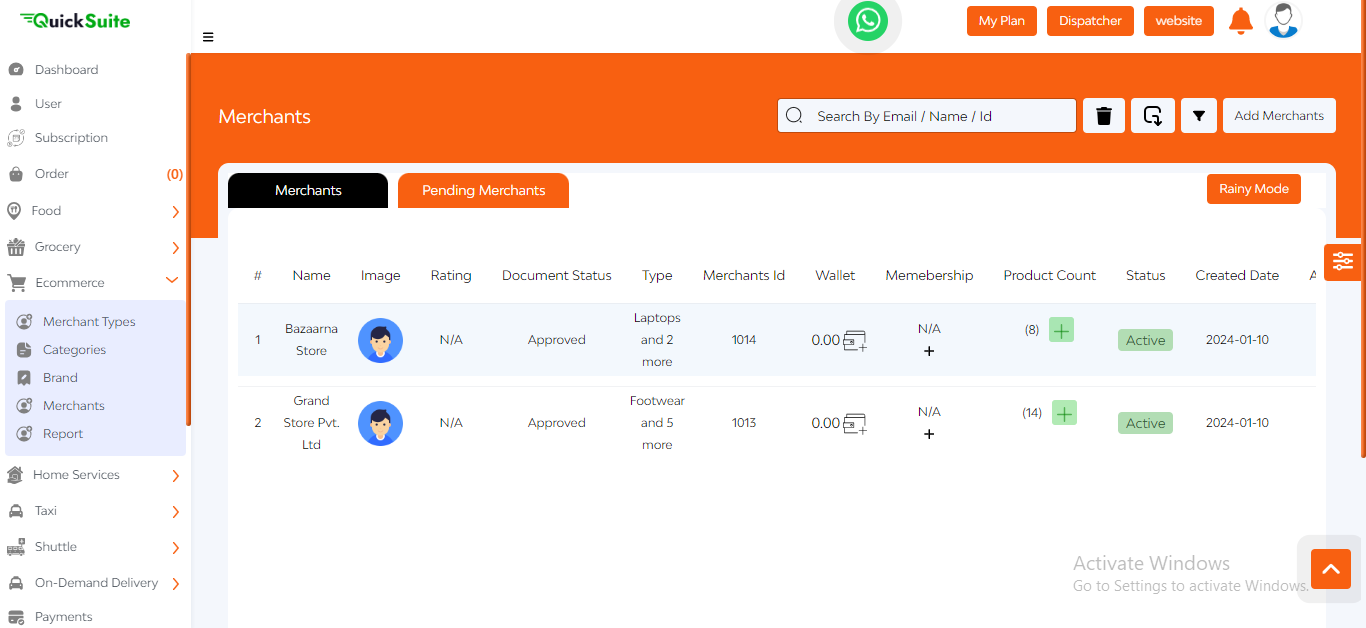1366x628 pixels.
Task: Click the hamburger menu icon
Action: (208, 38)
